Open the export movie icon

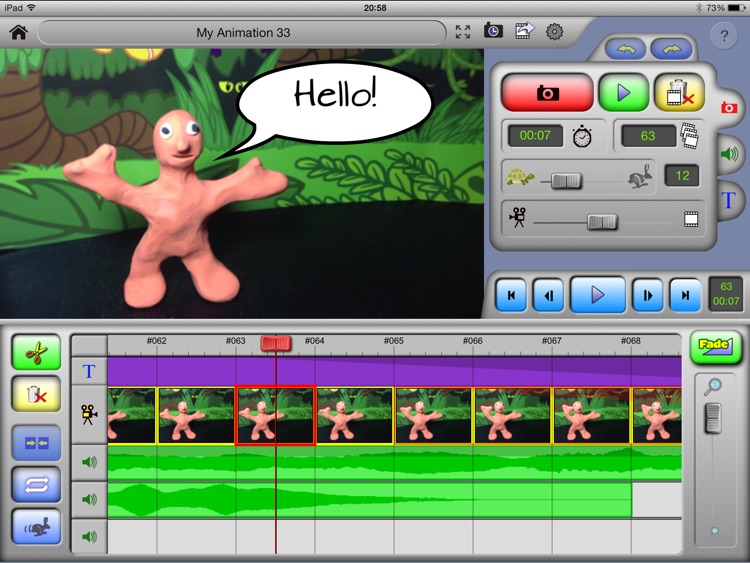point(523,32)
